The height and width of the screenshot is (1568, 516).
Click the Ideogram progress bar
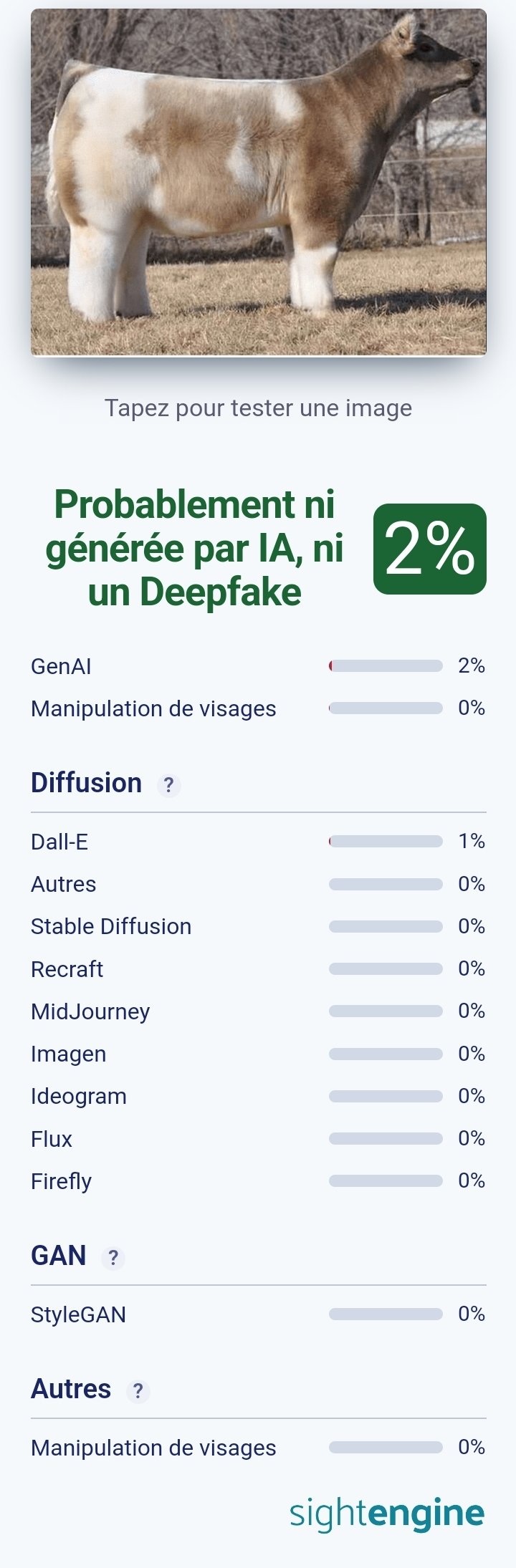386,1097
